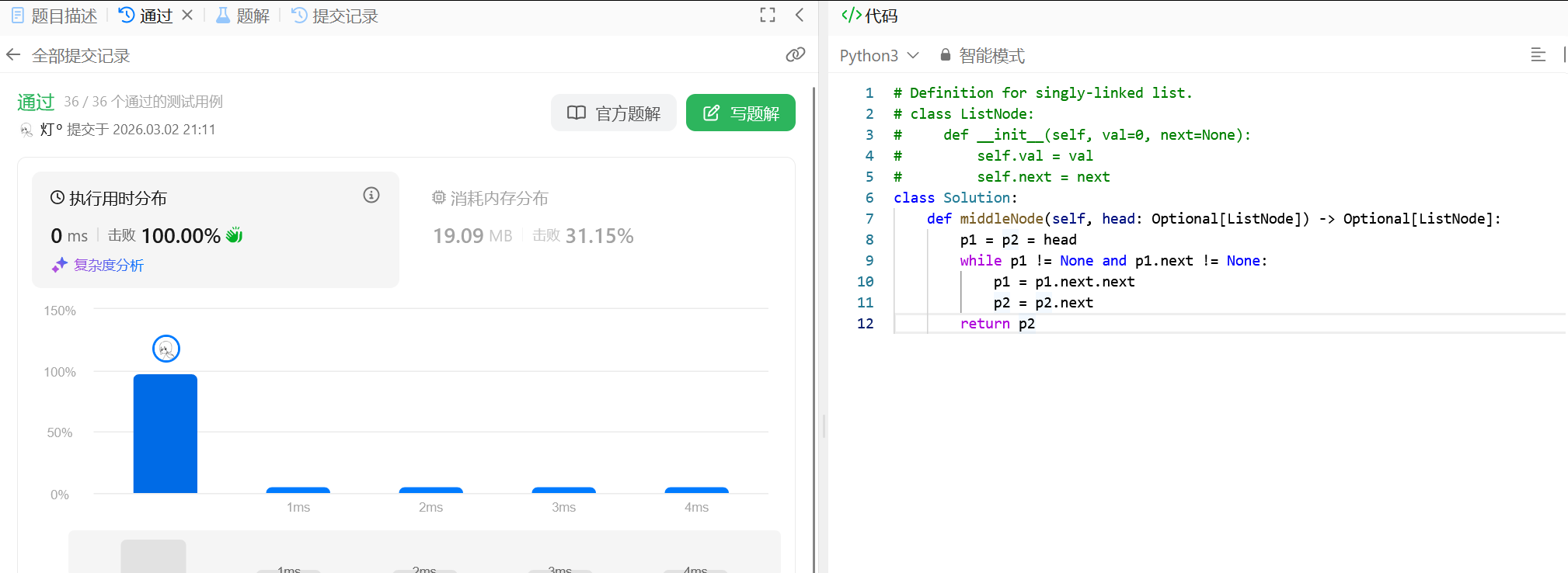Switch to the 题解 tab
This screenshot has height=573, width=1568.
tap(242, 16)
